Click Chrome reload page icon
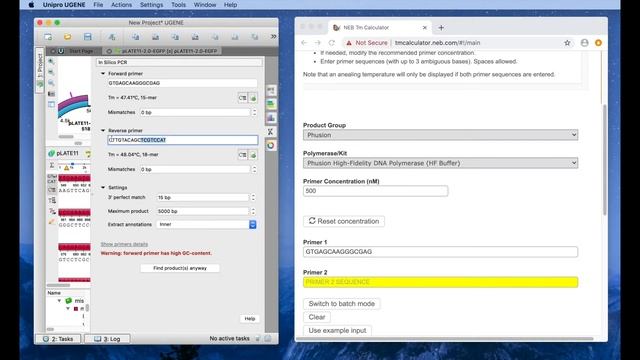The height and width of the screenshot is (360, 640). click(331, 43)
